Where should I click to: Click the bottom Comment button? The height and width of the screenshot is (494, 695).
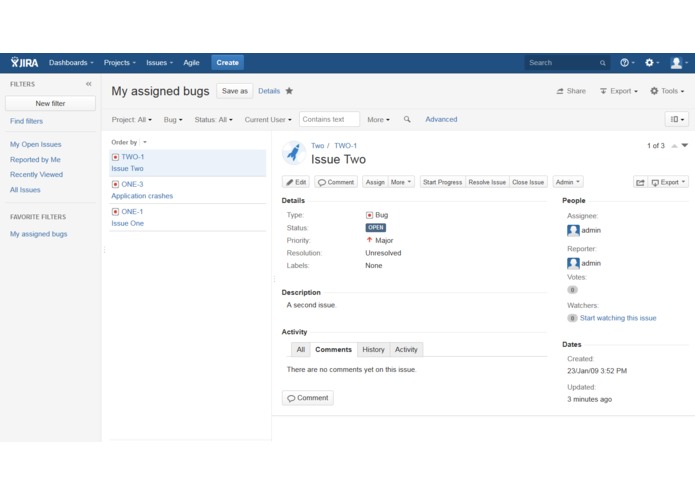tap(308, 398)
